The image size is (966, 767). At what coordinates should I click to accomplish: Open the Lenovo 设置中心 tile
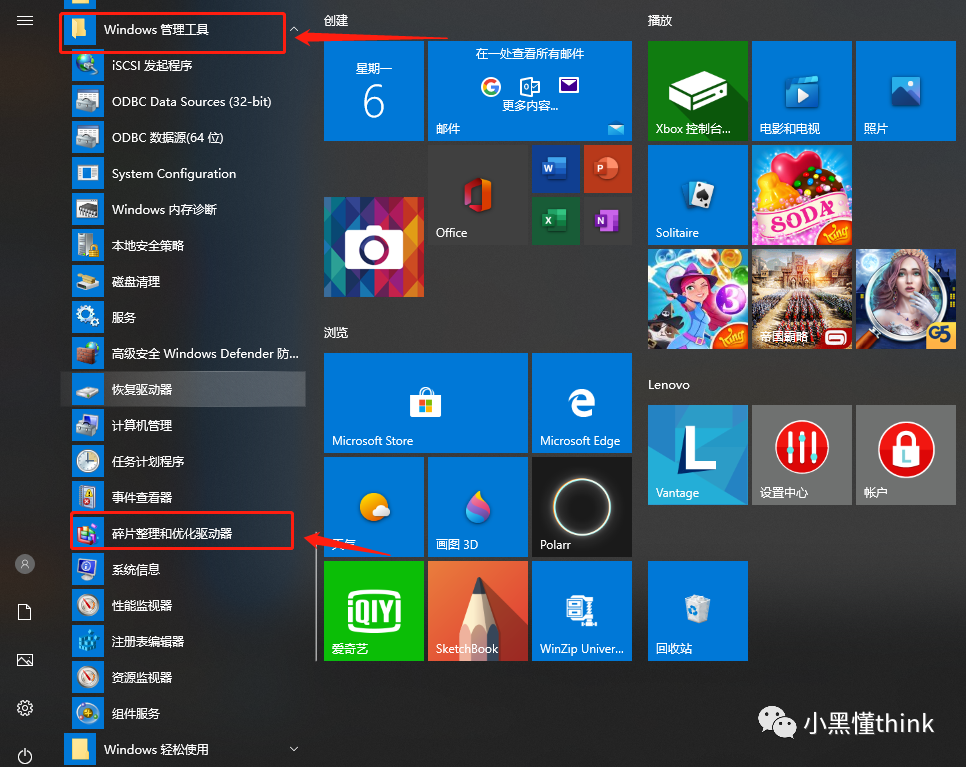[802, 455]
